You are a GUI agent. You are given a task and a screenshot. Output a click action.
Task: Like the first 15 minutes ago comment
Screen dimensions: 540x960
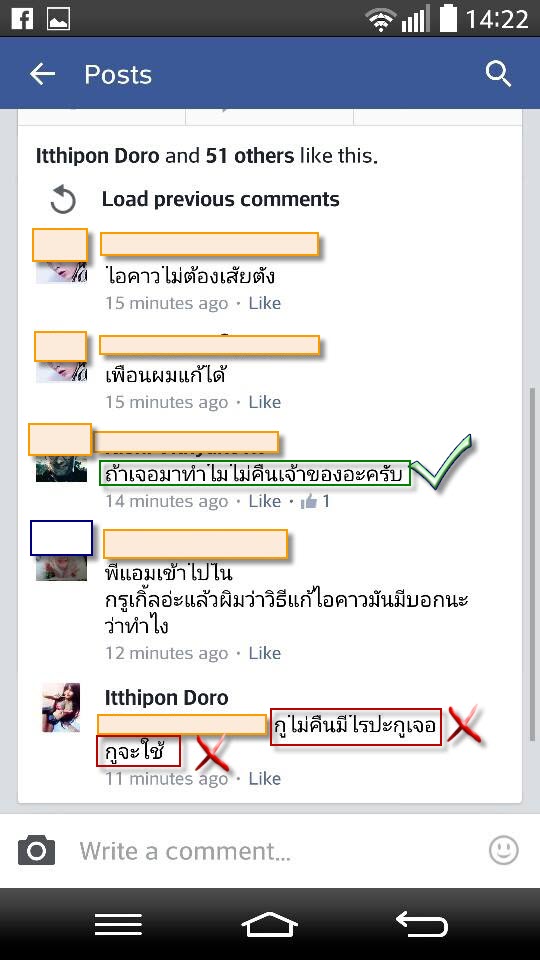tap(264, 303)
